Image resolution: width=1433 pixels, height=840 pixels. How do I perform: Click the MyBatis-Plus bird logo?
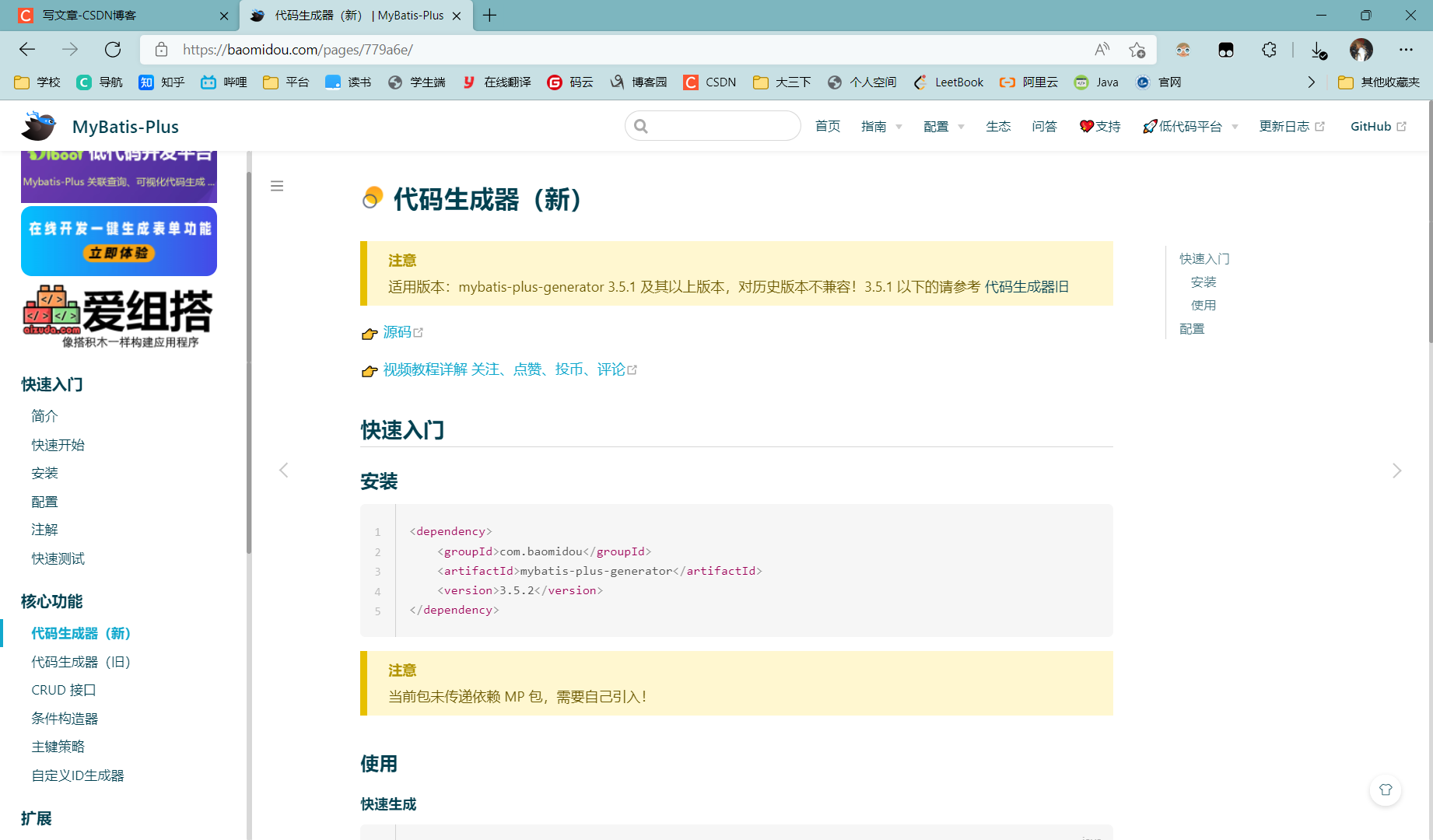click(x=38, y=126)
